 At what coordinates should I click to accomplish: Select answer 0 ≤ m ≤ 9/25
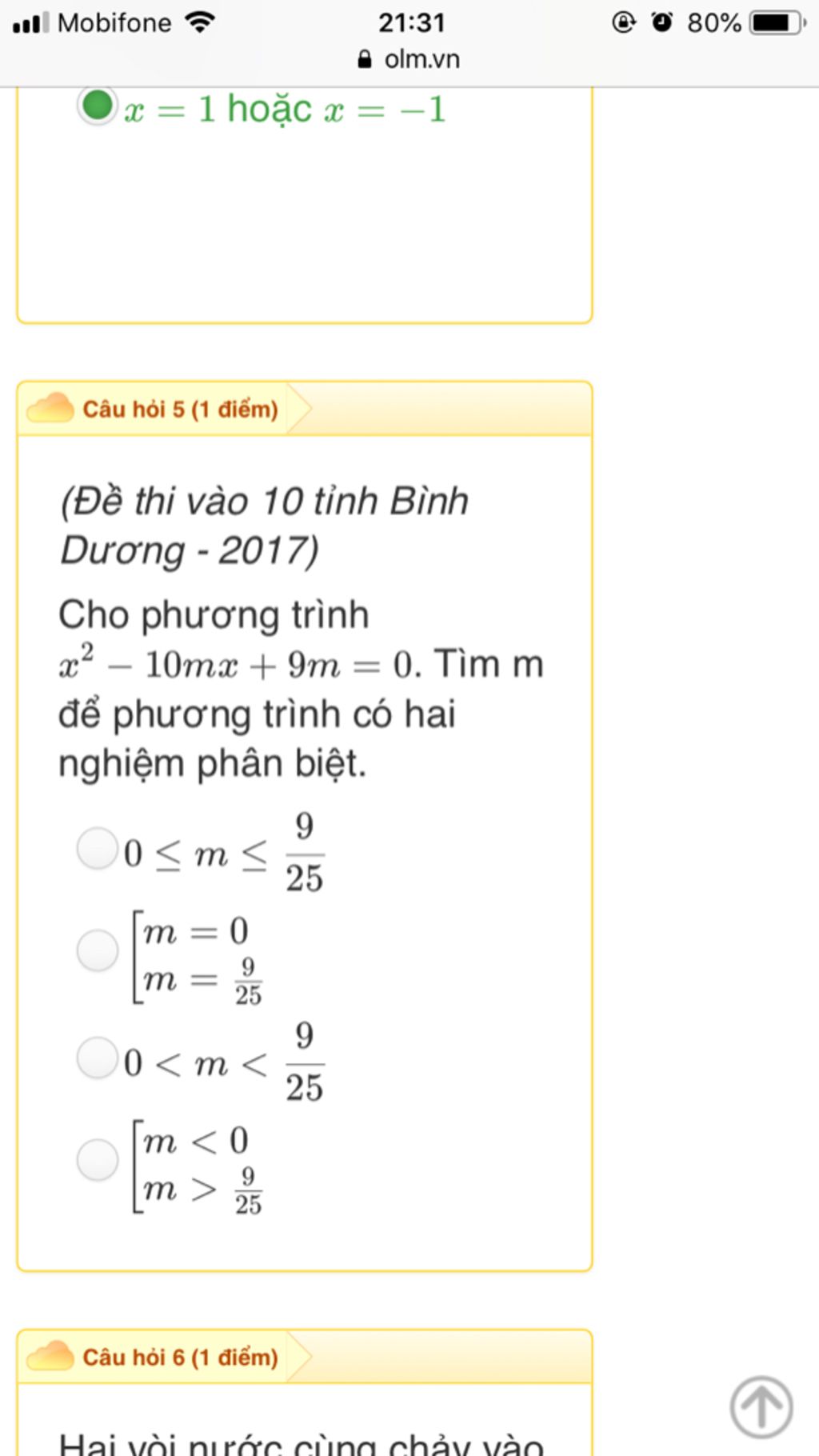point(98,848)
